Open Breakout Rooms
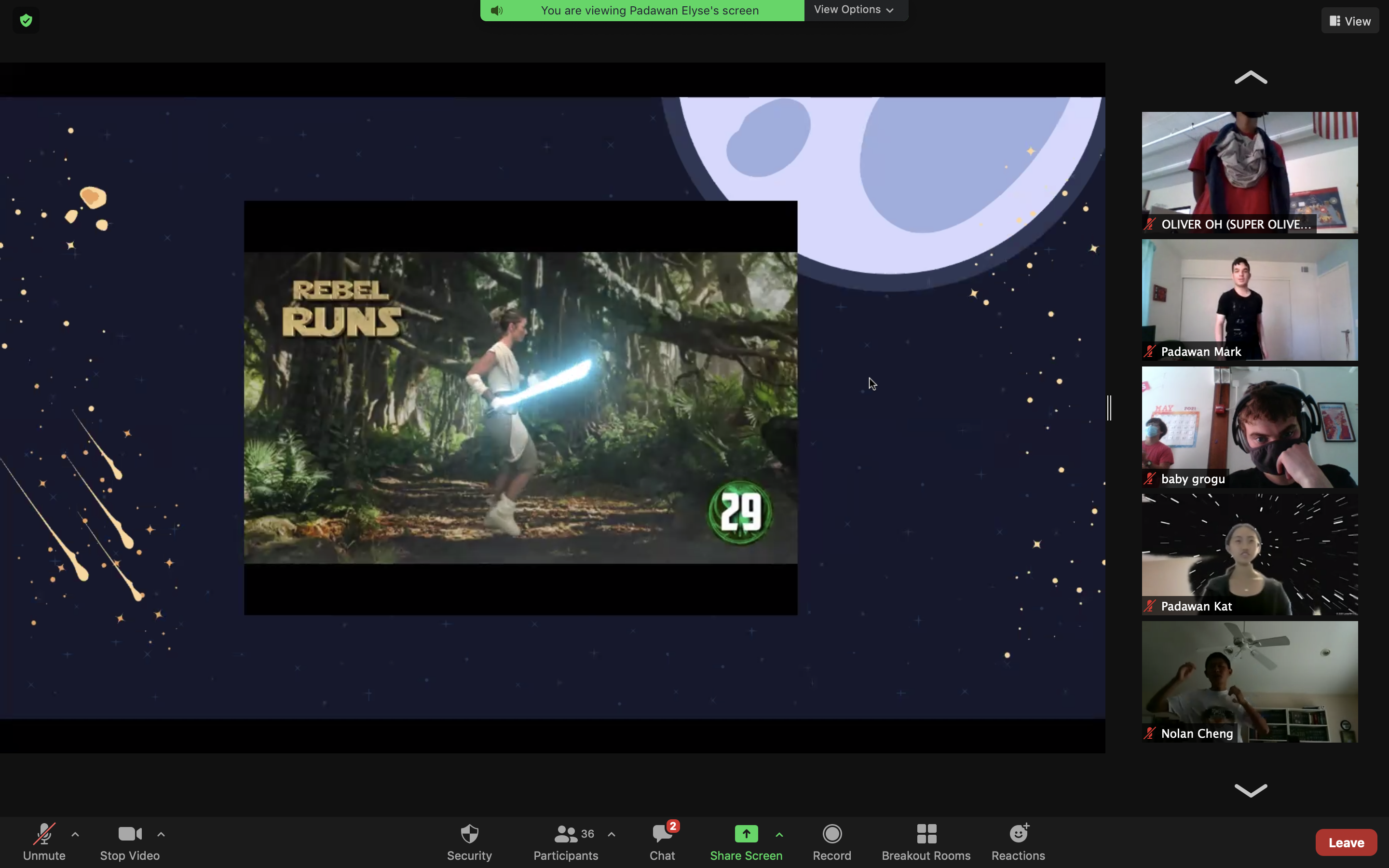Screen dimensions: 1389x868 click(926, 841)
